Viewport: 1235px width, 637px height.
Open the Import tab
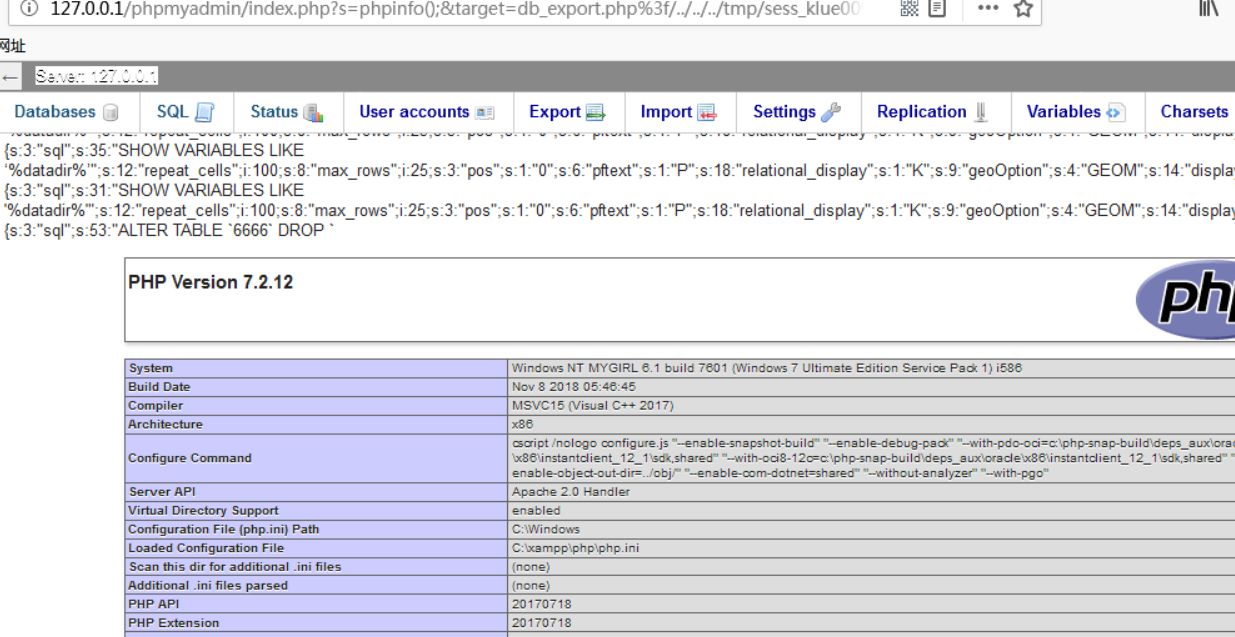coord(680,112)
